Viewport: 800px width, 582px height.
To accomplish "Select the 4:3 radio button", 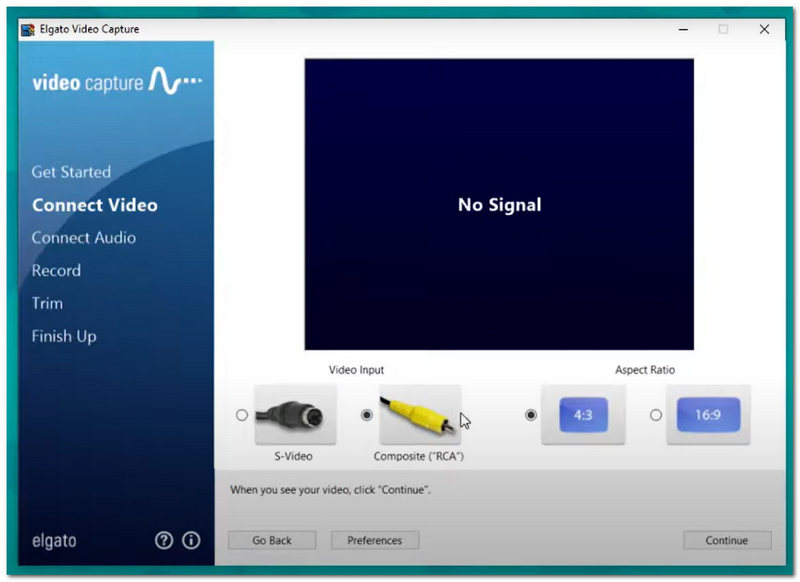I will (x=529, y=413).
